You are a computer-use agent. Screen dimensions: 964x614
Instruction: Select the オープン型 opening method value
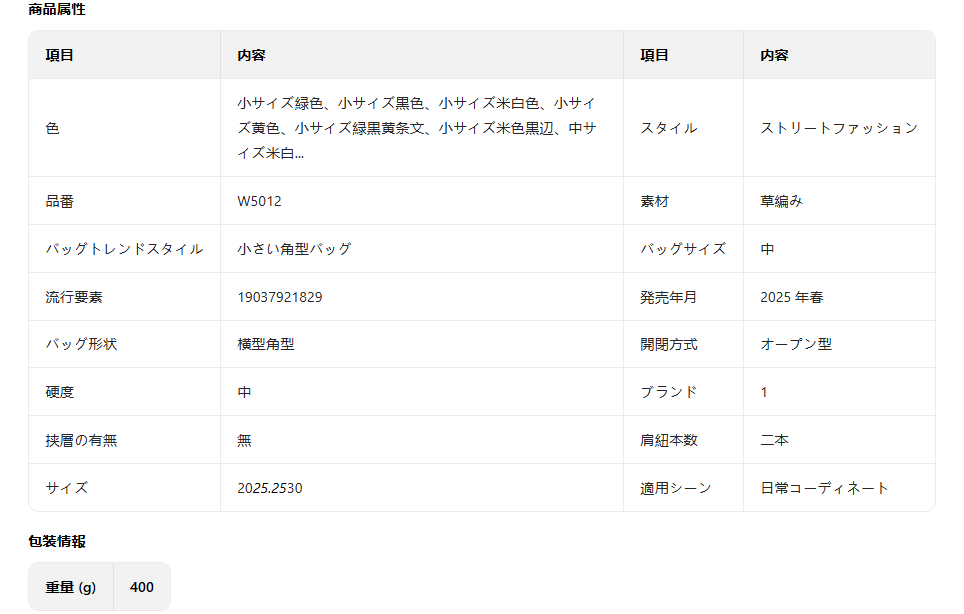(795, 344)
